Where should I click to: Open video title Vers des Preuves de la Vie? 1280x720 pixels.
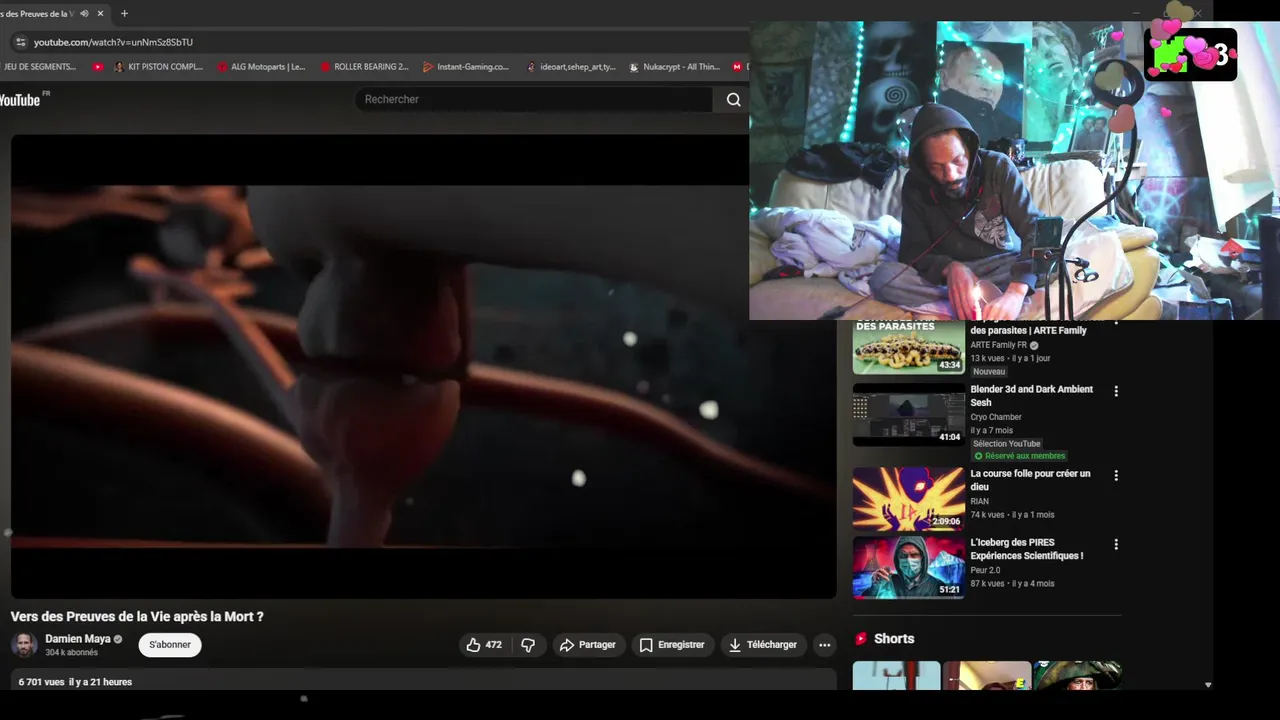pos(137,617)
